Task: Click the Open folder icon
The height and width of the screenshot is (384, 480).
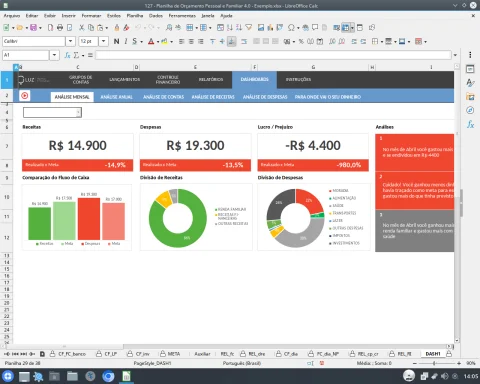Action: (20, 28)
